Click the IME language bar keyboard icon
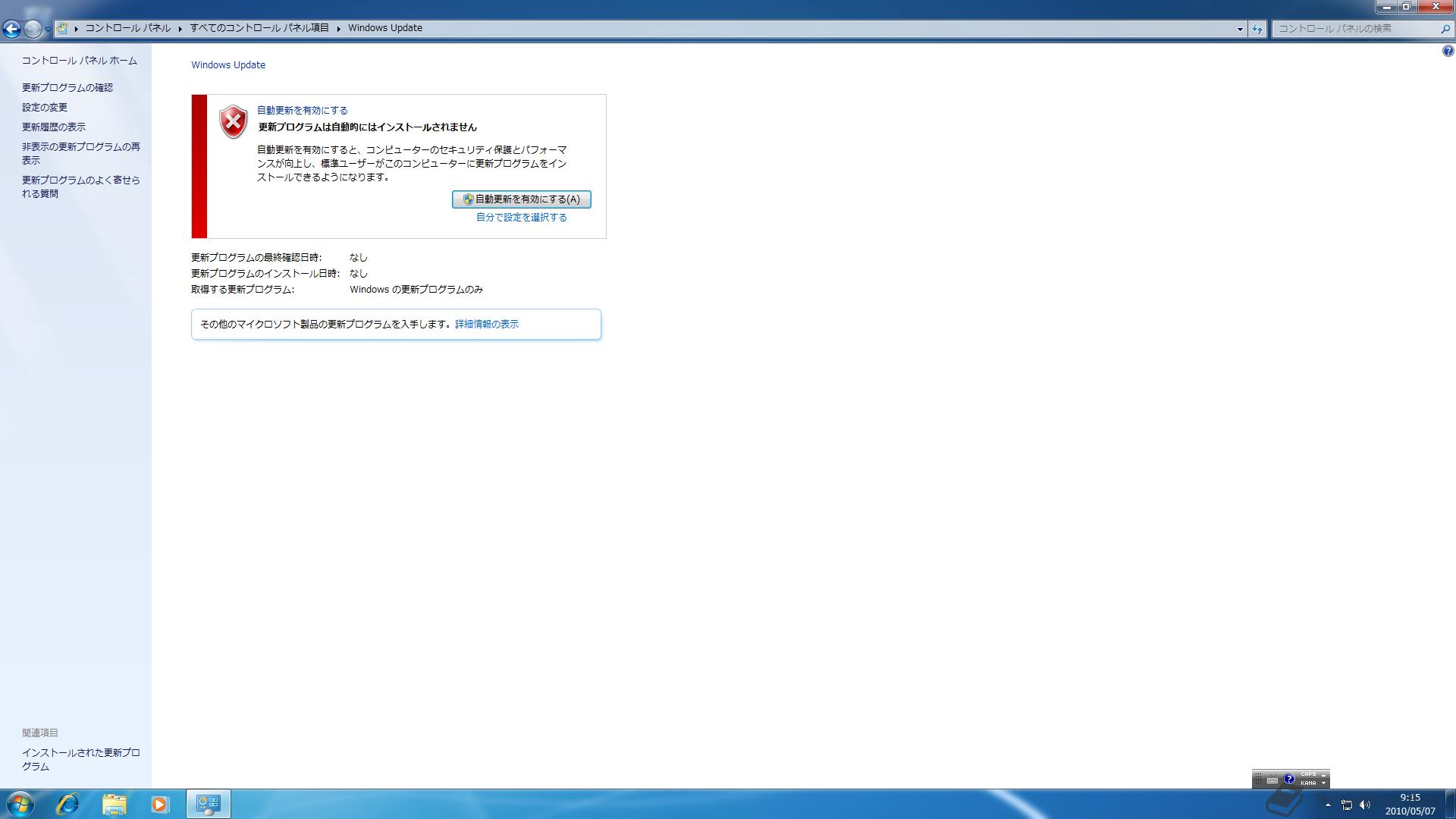The width and height of the screenshot is (1456, 819). pos(1272,780)
